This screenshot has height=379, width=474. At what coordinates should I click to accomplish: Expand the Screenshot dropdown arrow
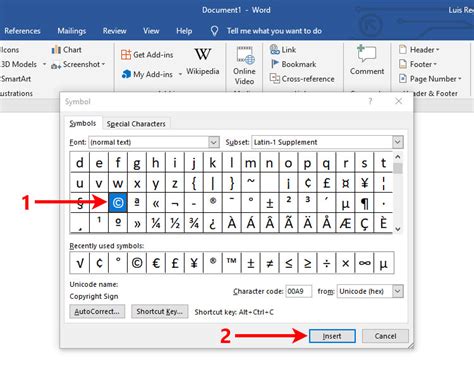(103, 64)
